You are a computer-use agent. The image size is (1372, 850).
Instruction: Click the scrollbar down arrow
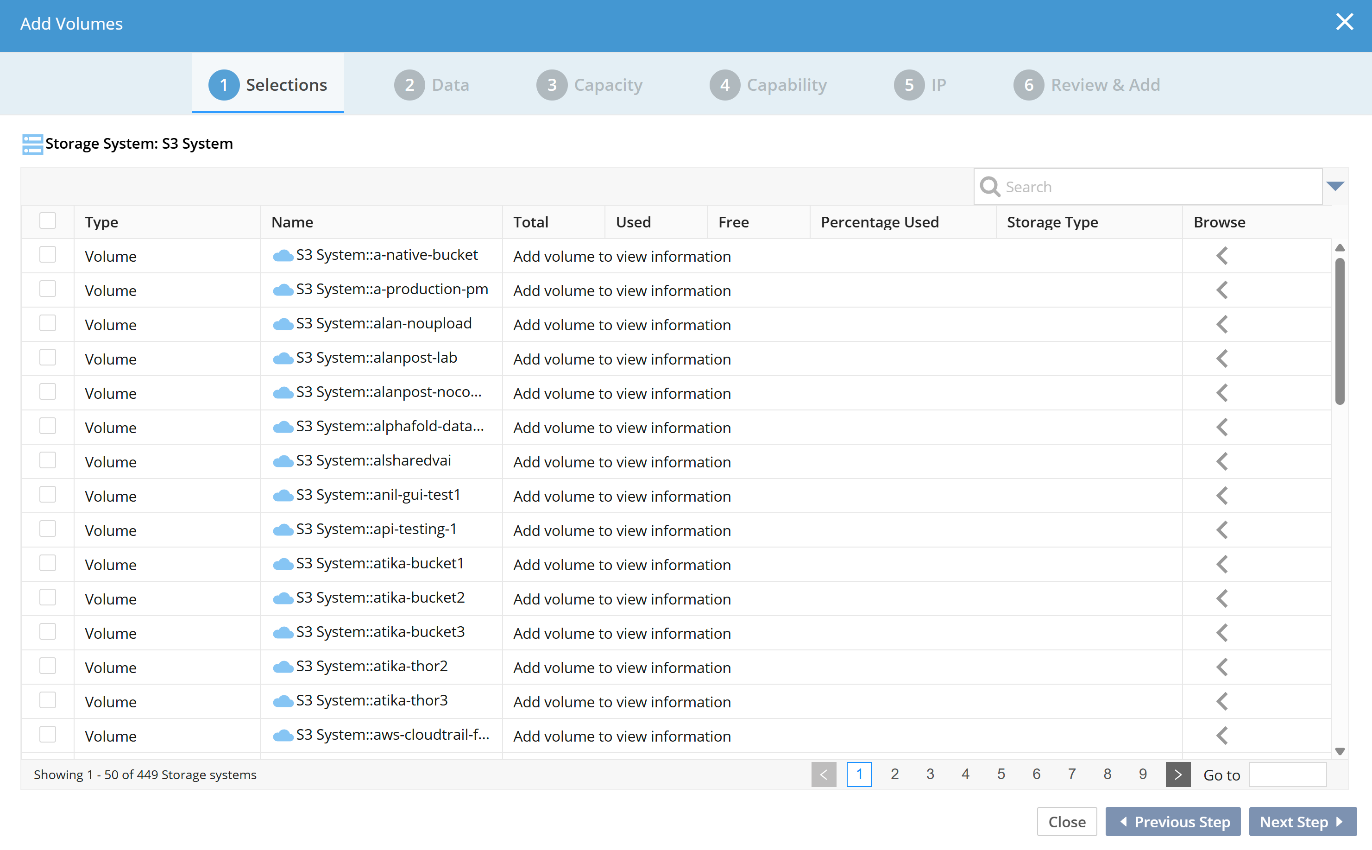pos(1340,751)
